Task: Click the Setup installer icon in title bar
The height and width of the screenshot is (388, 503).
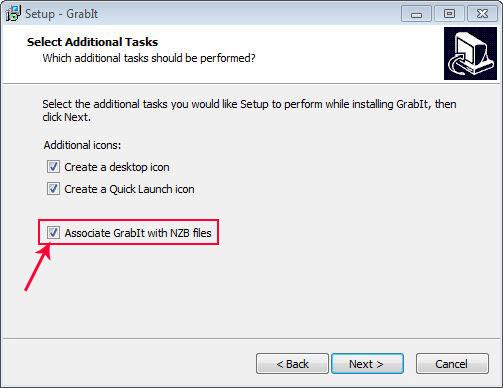Action: tap(13, 13)
